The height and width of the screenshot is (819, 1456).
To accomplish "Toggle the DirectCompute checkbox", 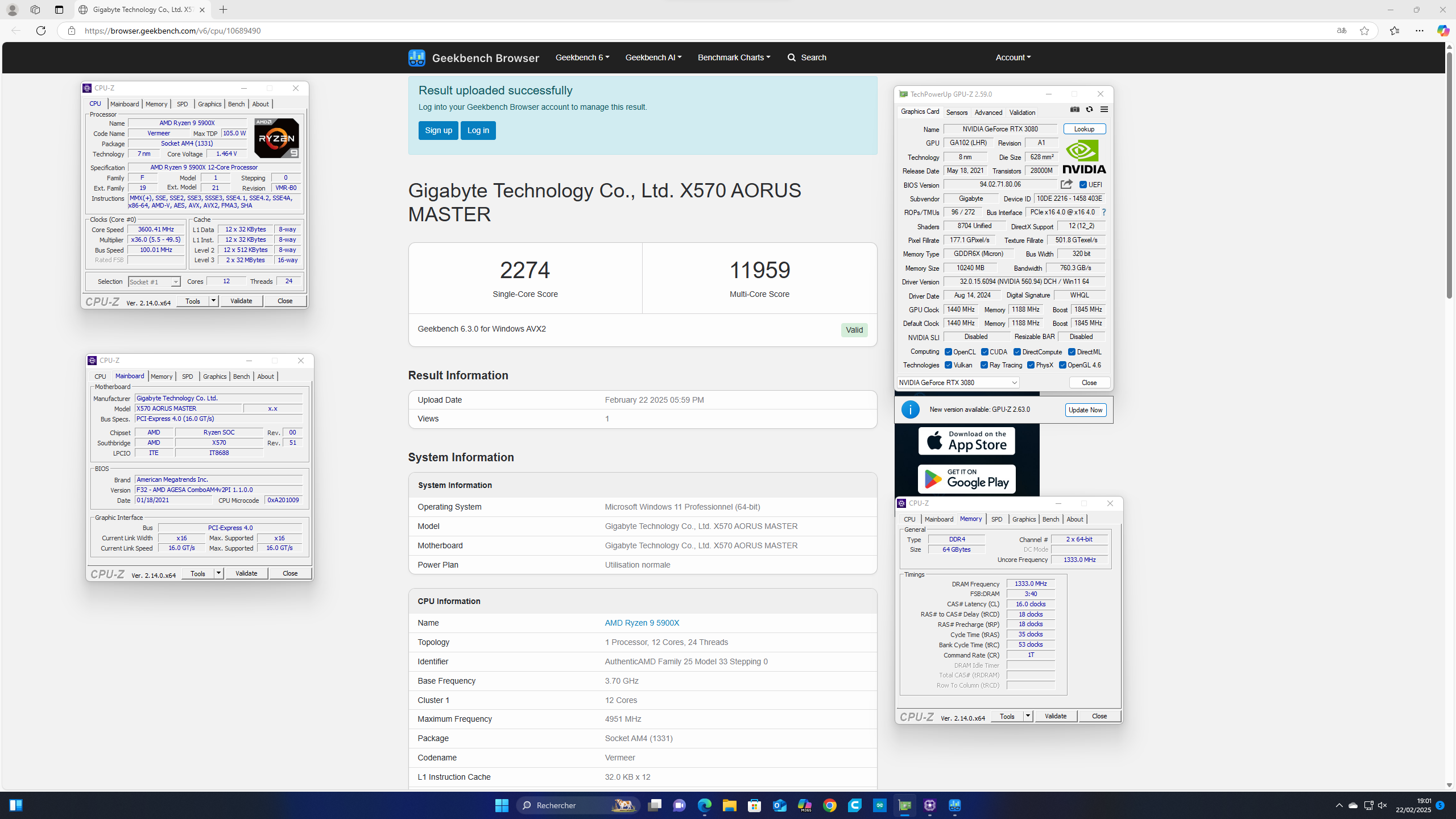I will [1017, 352].
